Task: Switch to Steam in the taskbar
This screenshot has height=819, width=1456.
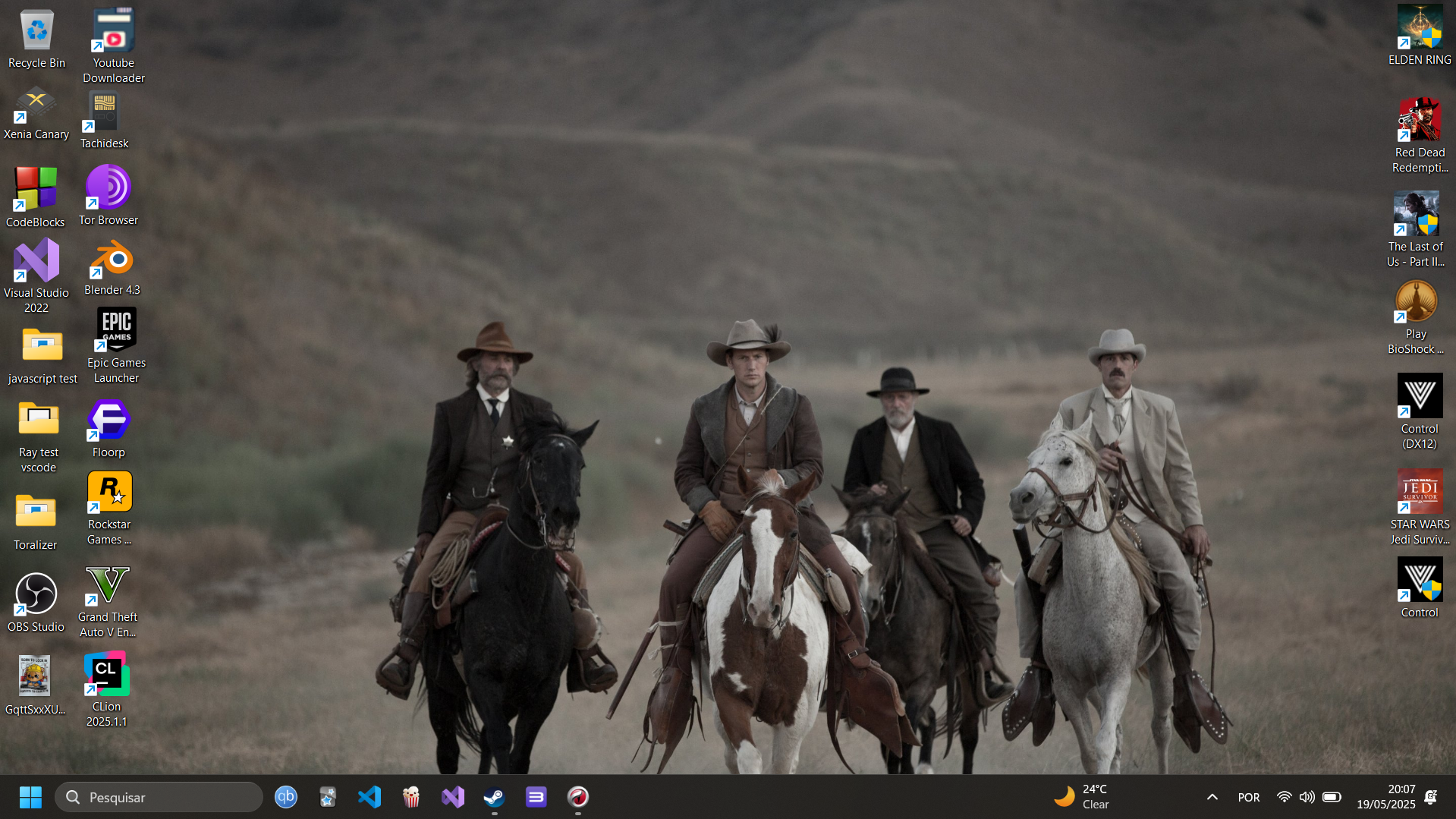Action: click(x=495, y=797)
